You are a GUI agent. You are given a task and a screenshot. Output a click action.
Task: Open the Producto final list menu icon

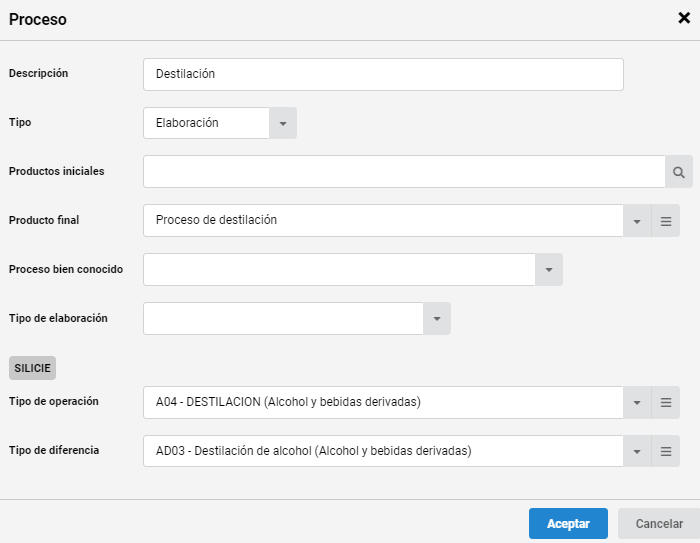(666, 221)
